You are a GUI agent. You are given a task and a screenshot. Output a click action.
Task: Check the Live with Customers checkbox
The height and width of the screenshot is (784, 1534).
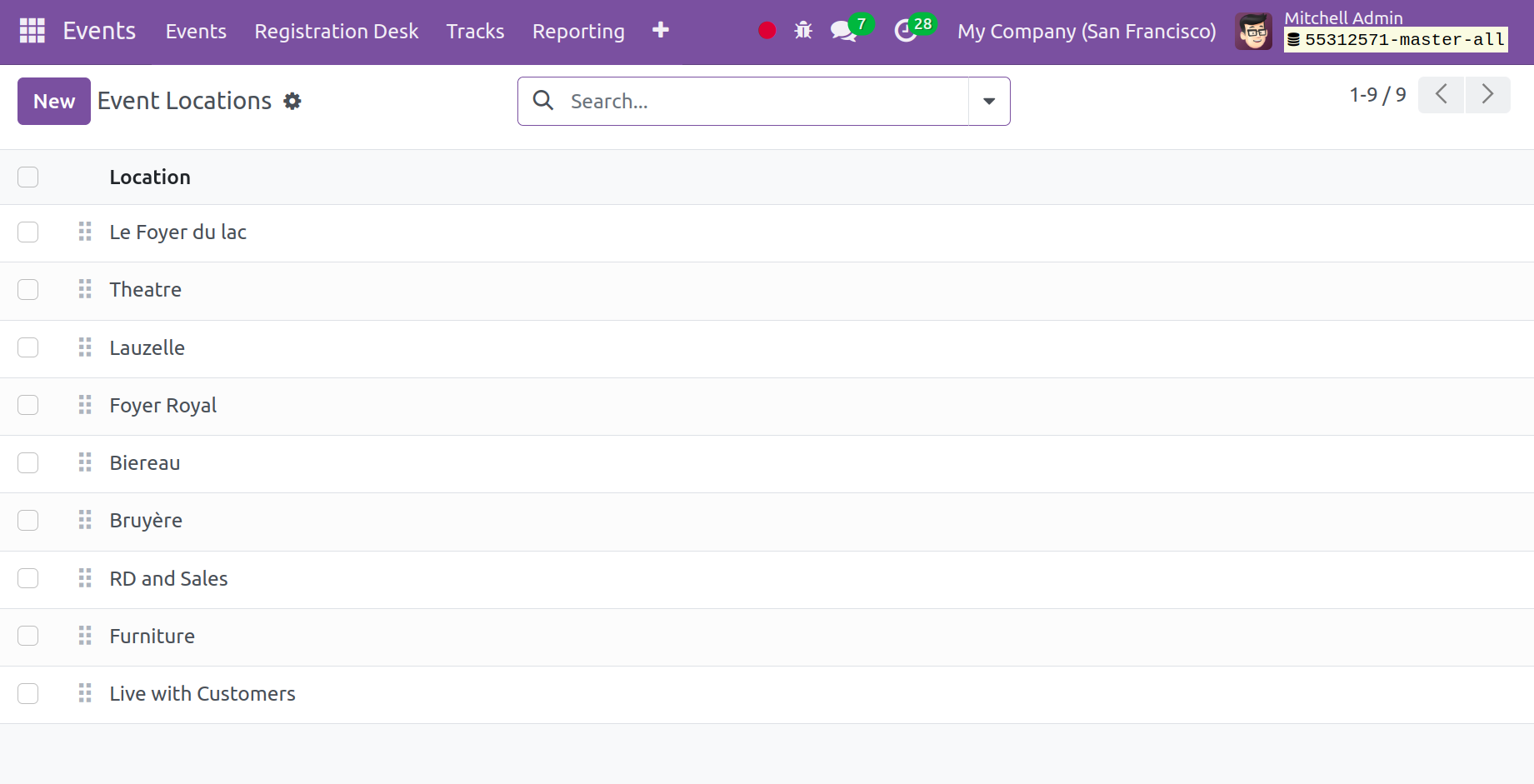coord(28,693)
